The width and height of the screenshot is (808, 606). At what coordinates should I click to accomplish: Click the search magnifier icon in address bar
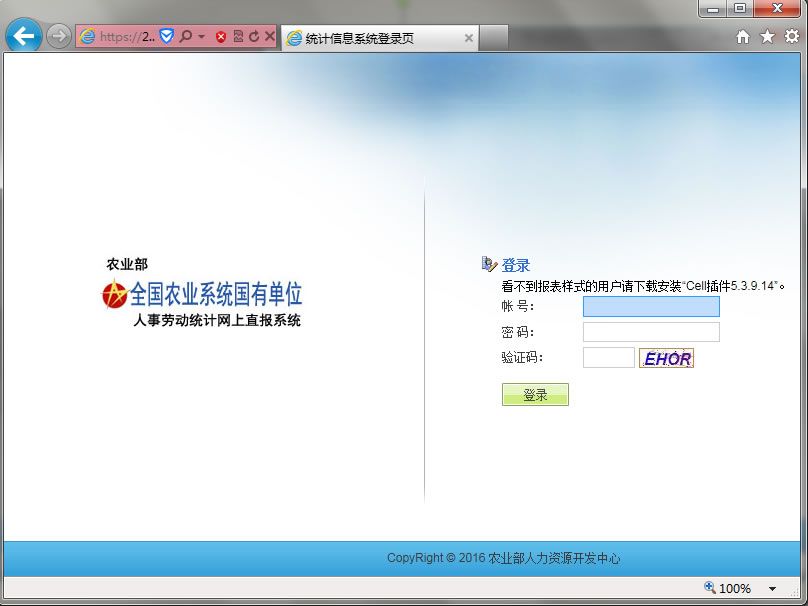[186, 37]
